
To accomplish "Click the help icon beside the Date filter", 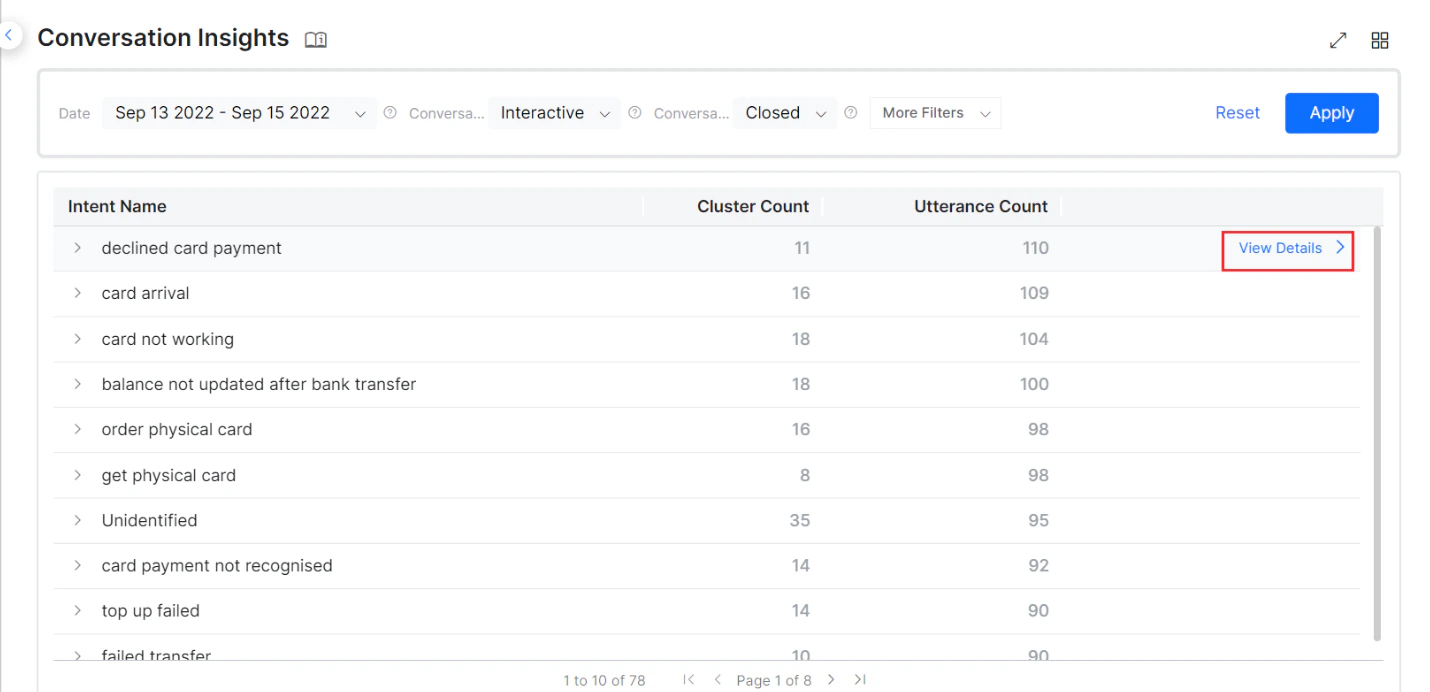I will (388, 113).
